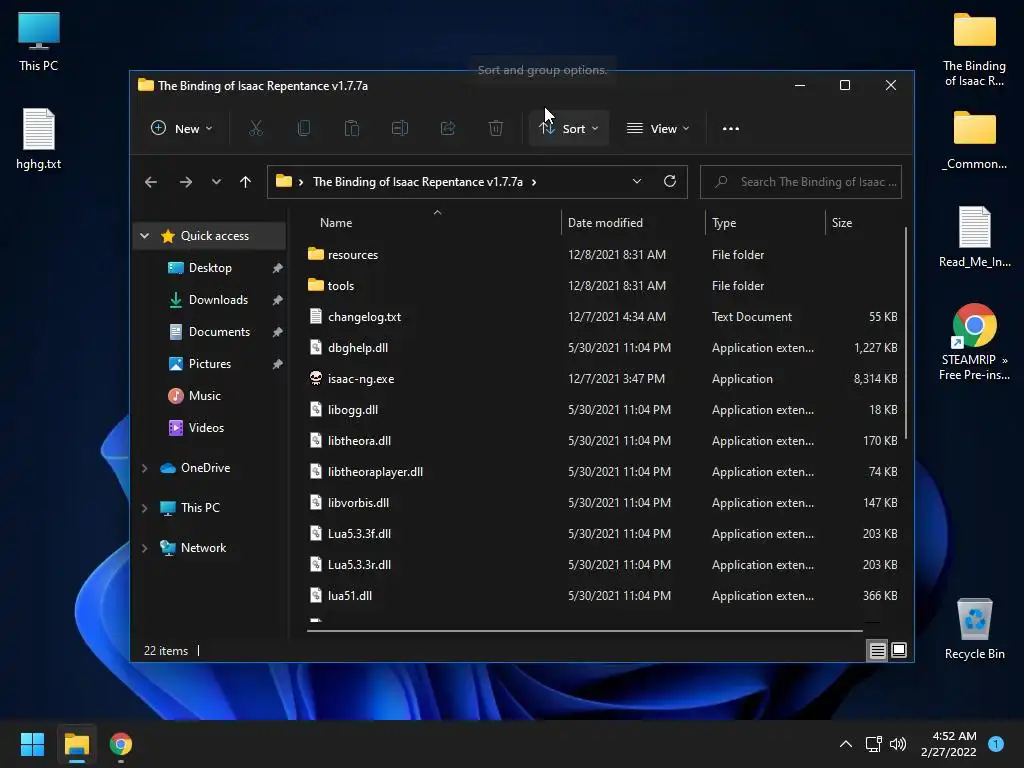Expand the This PC tree node
The height and width of the screenshot is (768, 1024).
click(x=145, y=508)
